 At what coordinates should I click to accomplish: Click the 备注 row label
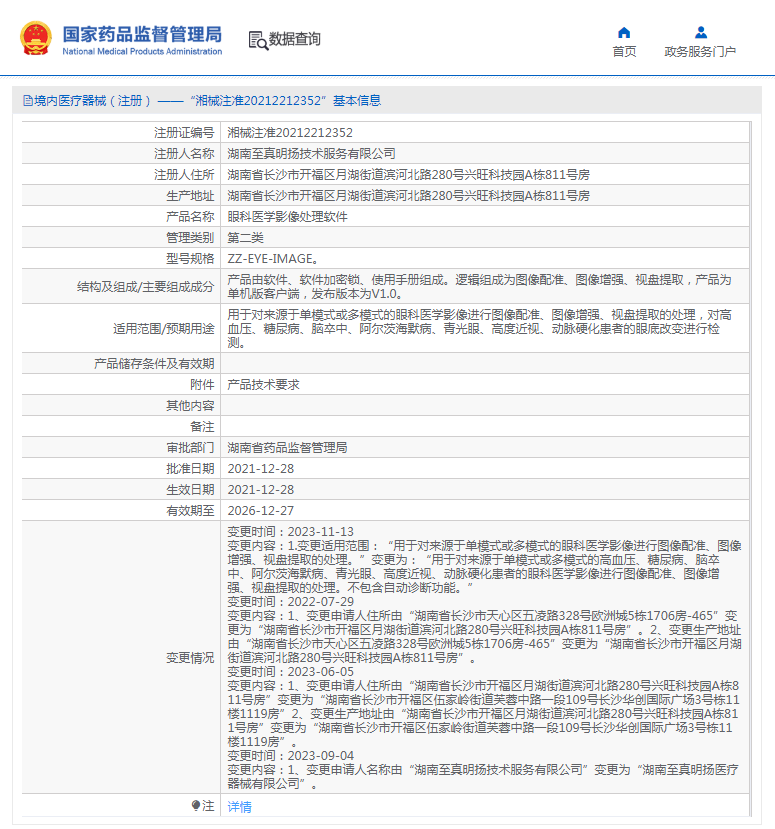tap(202, 427)
